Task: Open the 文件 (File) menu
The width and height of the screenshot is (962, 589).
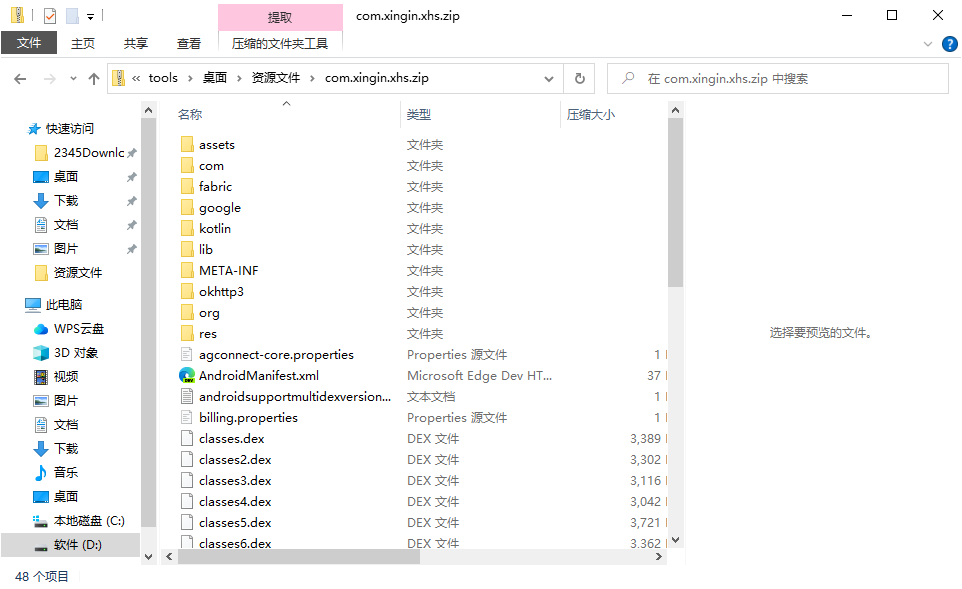Action: (29, 43)
